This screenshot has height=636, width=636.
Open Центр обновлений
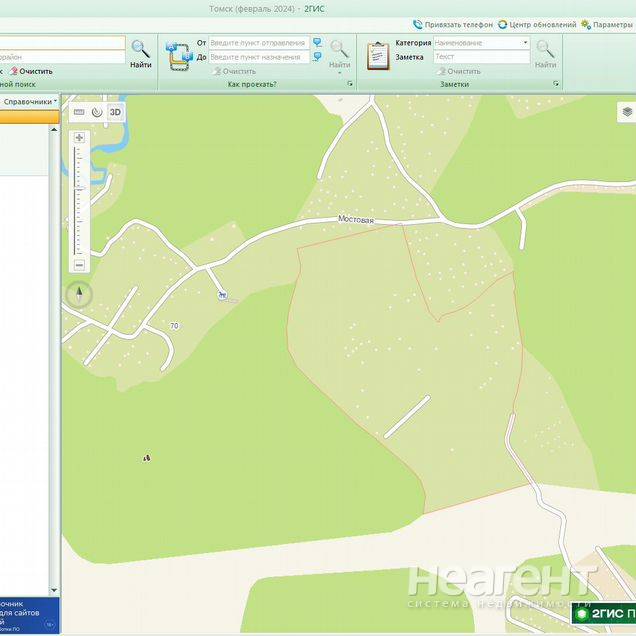(537, 25)
